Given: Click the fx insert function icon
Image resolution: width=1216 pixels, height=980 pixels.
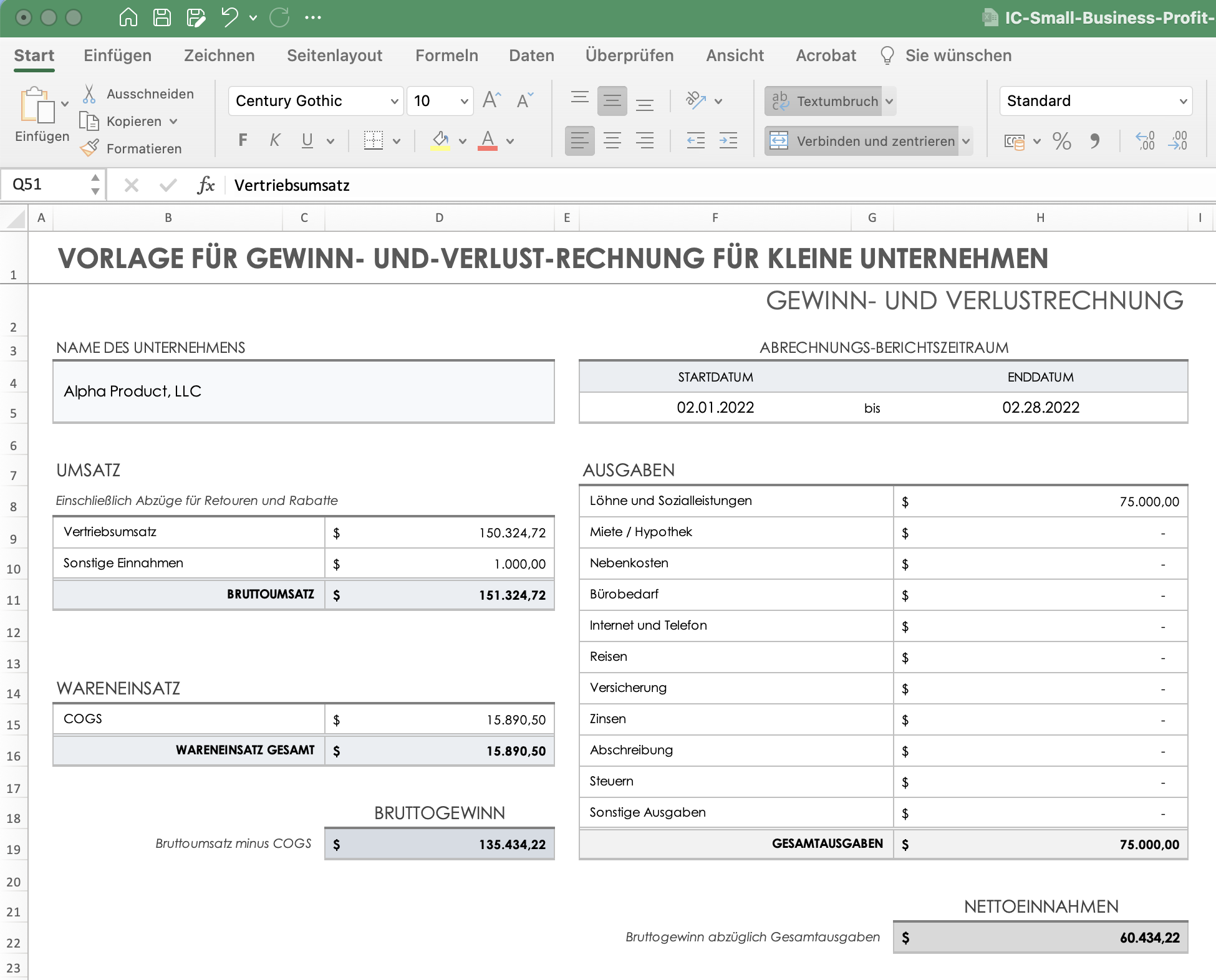Looking at the screenshot, I should pos(206,185).
